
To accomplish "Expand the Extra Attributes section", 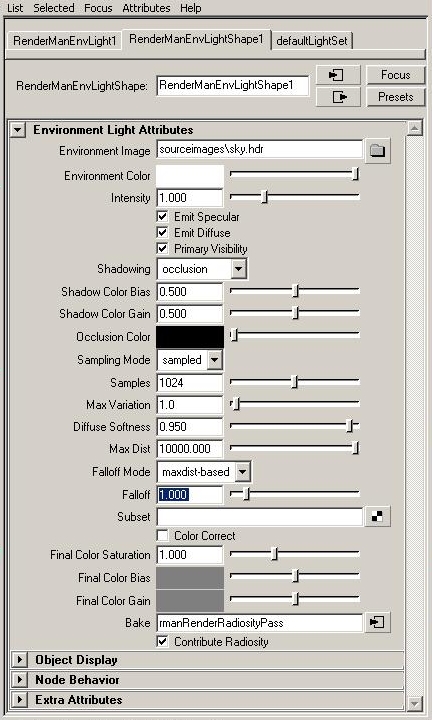I will tap(19, 700).
